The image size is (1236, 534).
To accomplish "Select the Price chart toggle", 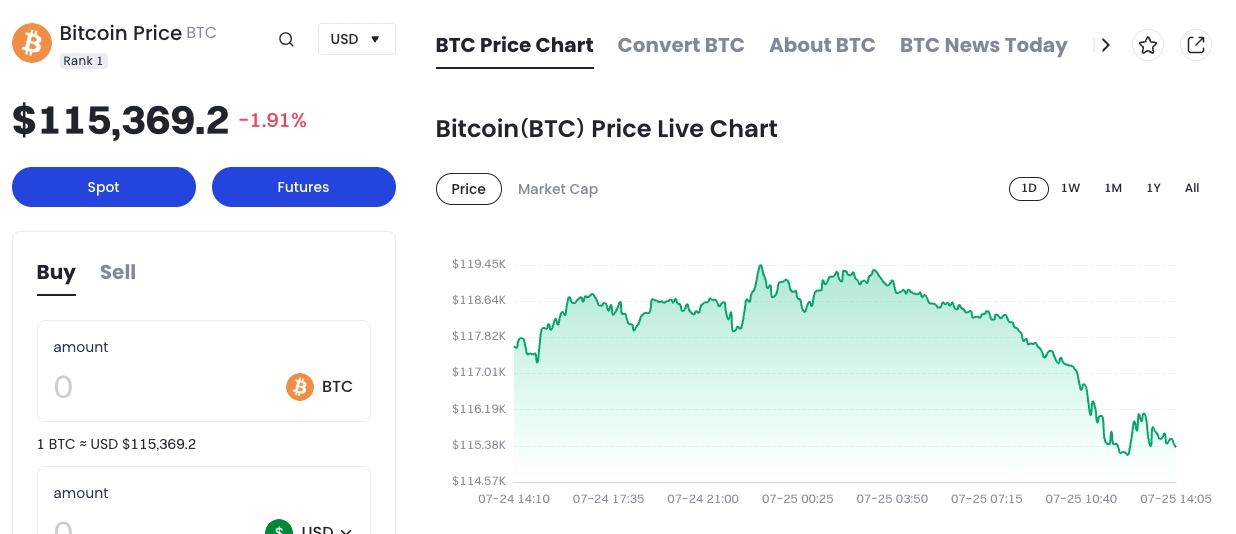I will point(468,189).
